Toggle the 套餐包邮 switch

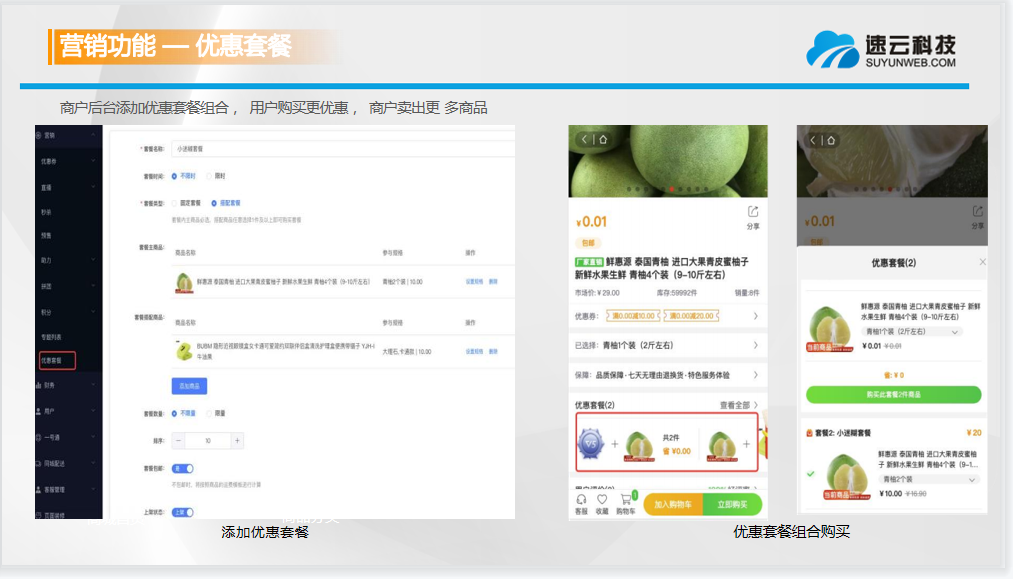[183, 468]
